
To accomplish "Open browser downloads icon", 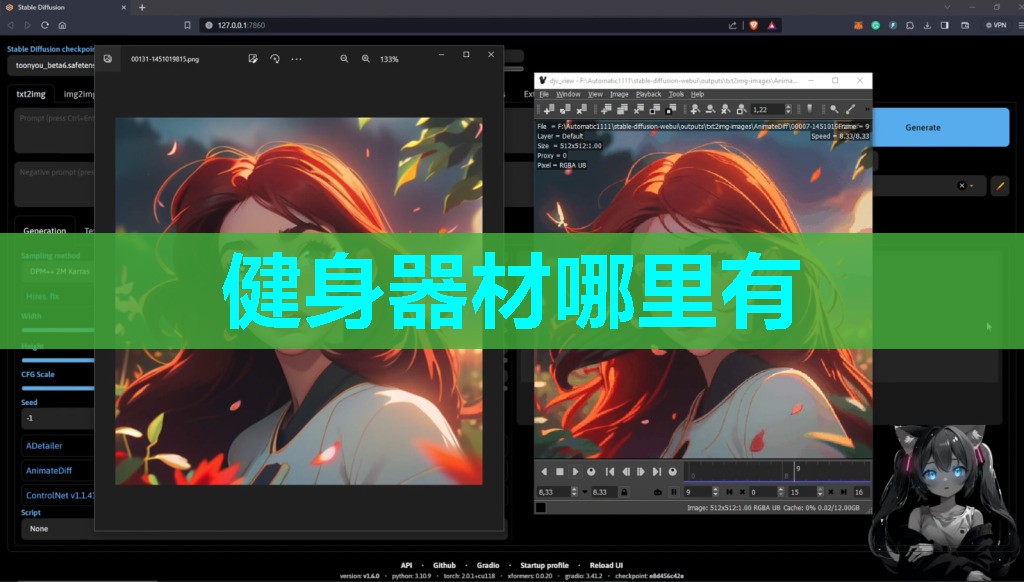I will click(927, 25).
